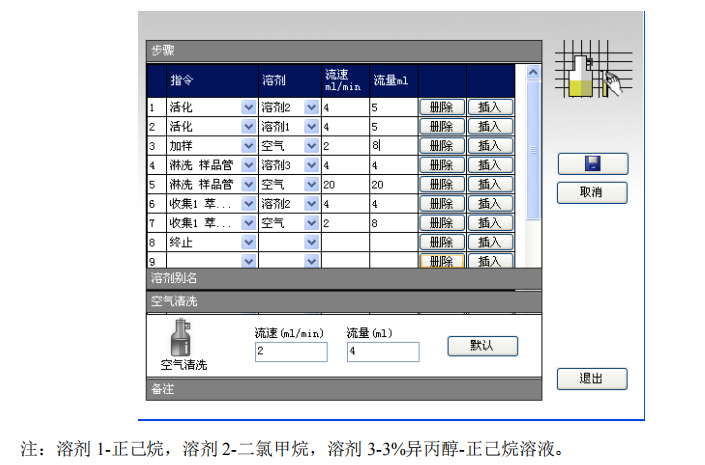This screenshot has height=465, width=705.
Task: Expand the 活化 command dropdown in row 2
Action: (249, 126)
